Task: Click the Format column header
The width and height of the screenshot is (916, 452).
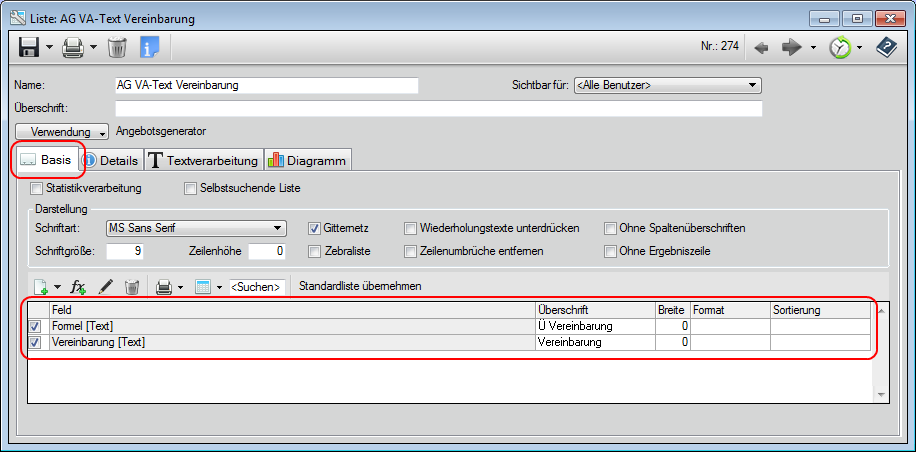Action: (x=730, y=311)
